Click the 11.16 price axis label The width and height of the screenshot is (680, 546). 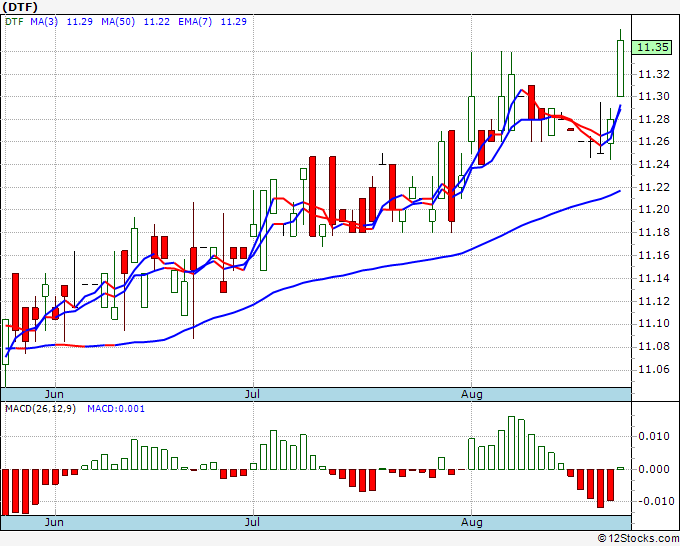pyautogui.click(x=654, y=255)
